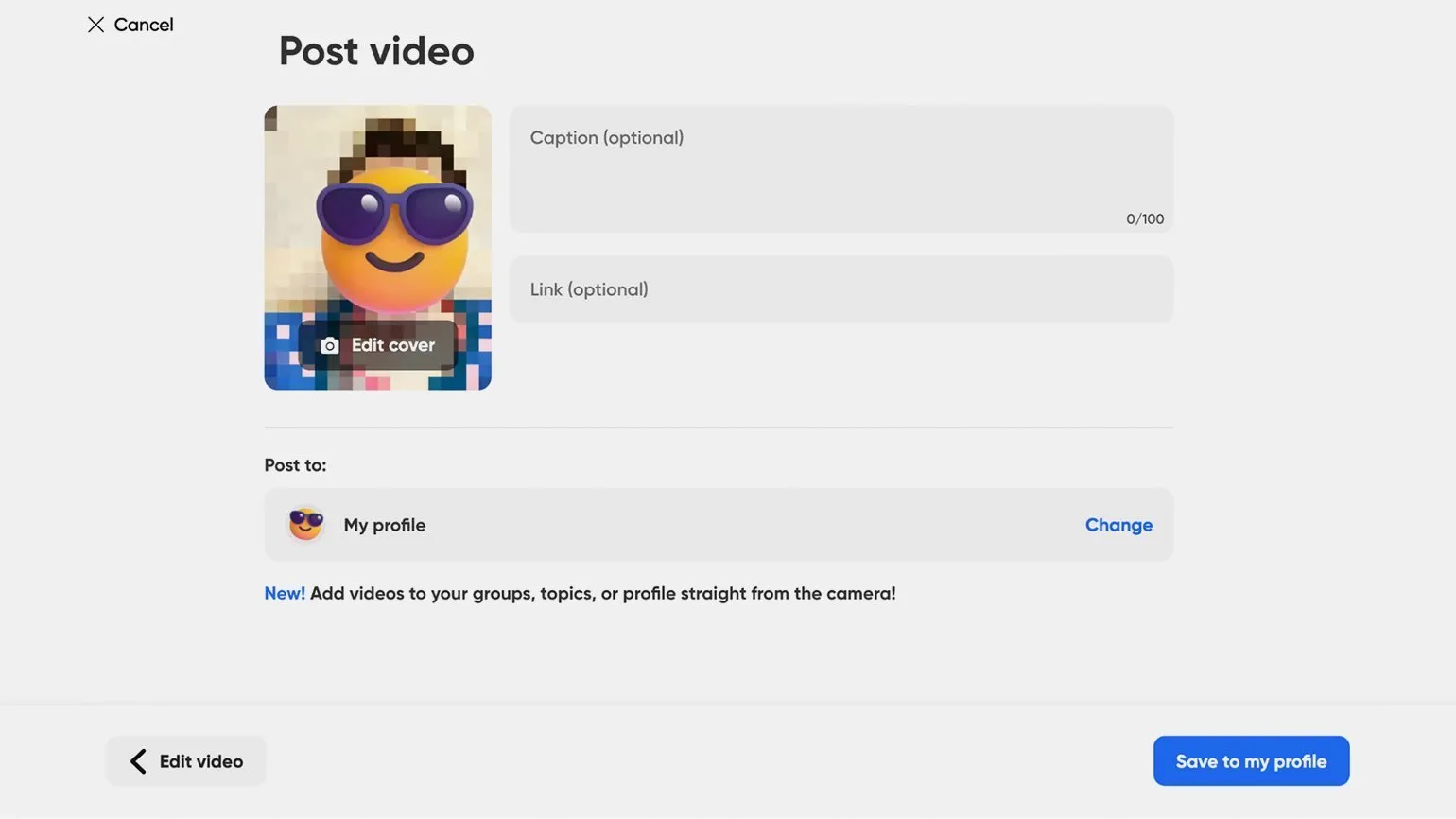Click the Post video heading
The image size is (1456, 819).
point(376,51)
